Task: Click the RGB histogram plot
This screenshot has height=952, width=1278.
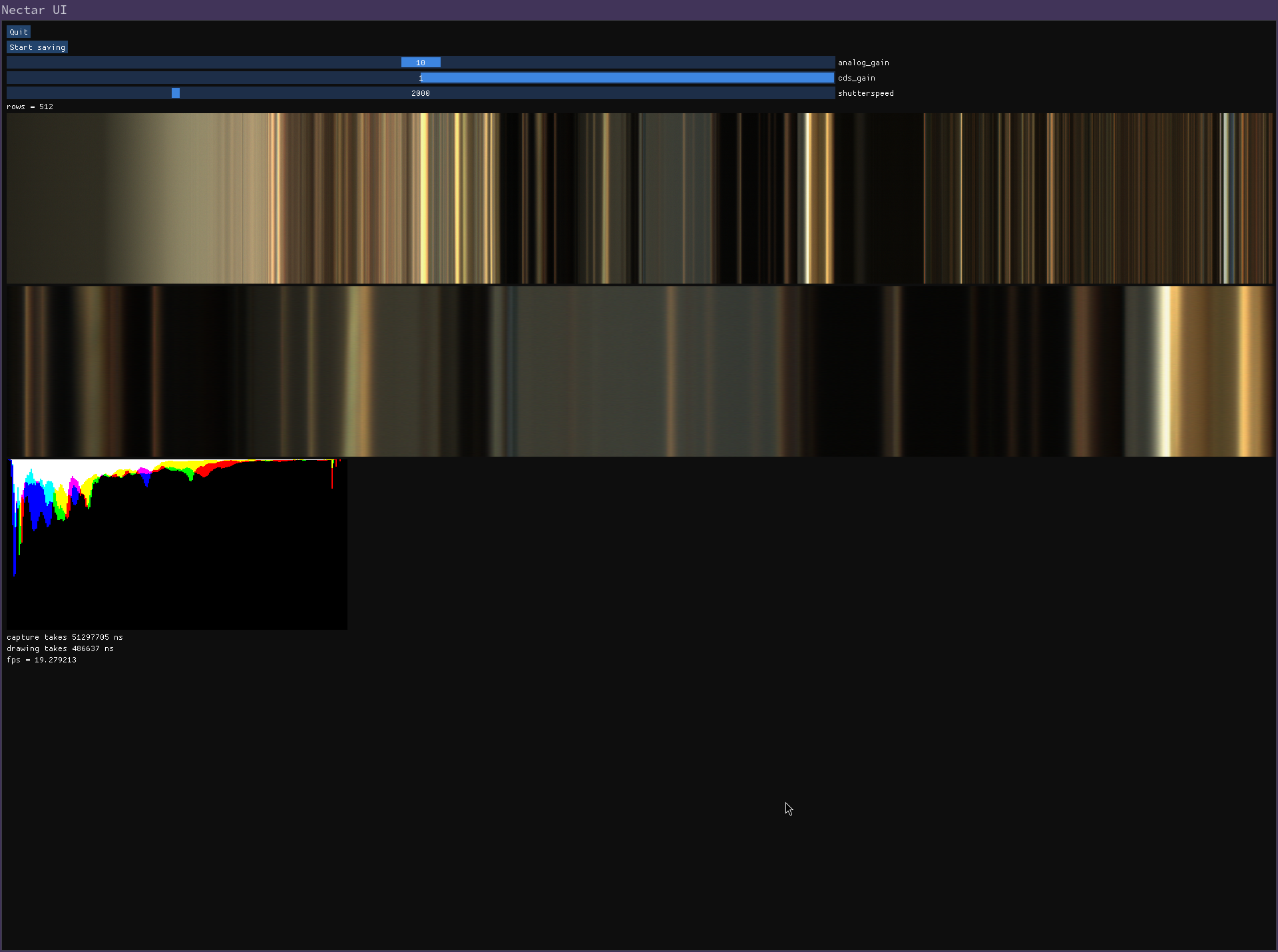Action: [177, 545]
